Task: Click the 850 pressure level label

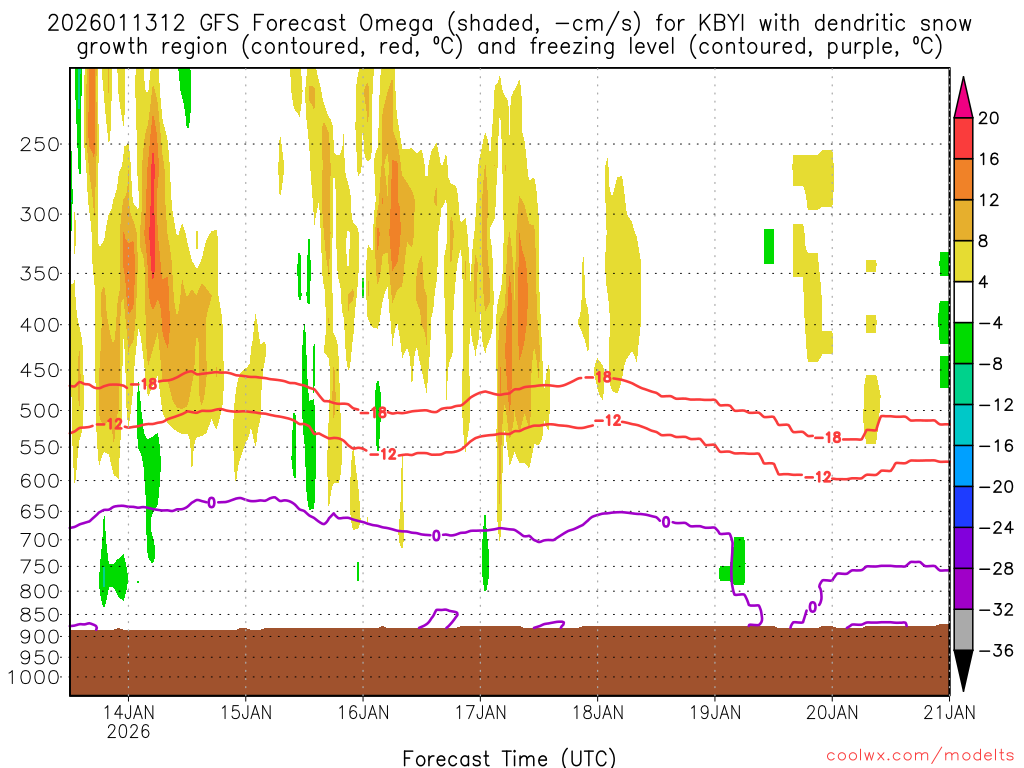Action: coord(40,615)
